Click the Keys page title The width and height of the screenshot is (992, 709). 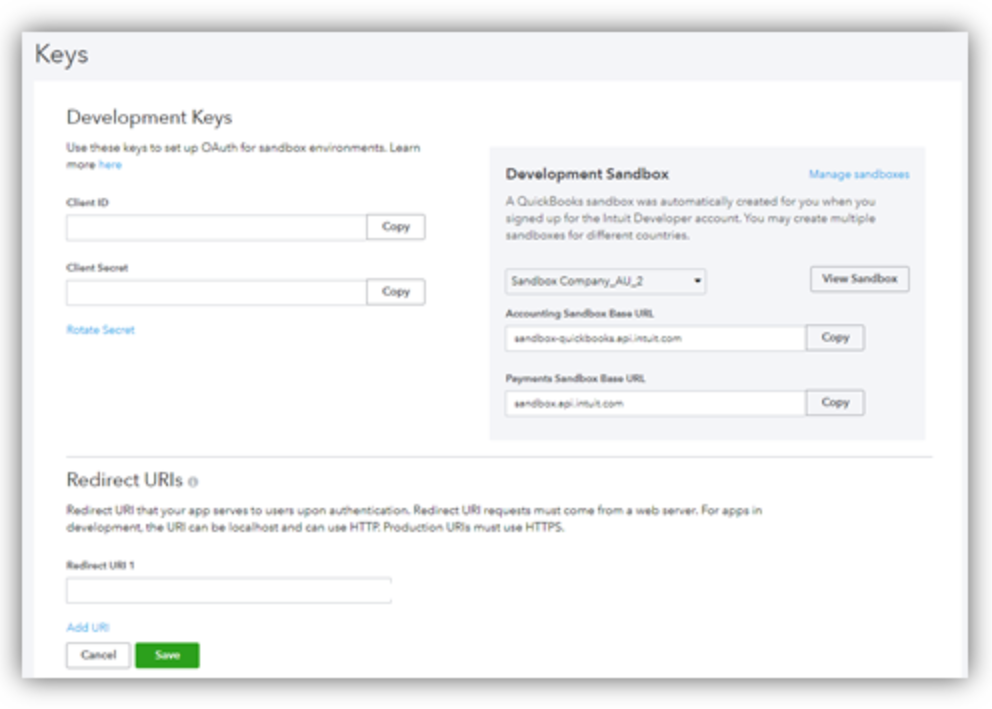[61, 55]
